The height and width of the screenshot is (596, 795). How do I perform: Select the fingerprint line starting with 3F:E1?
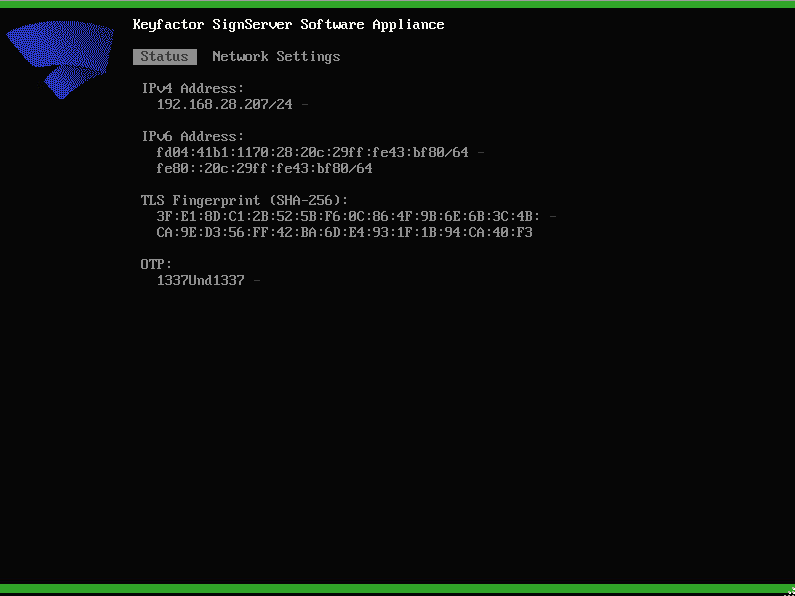coord(348,217)
